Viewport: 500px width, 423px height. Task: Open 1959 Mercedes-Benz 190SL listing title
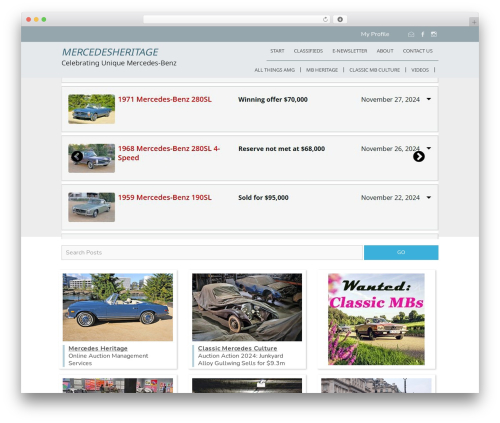click(165, 197)
